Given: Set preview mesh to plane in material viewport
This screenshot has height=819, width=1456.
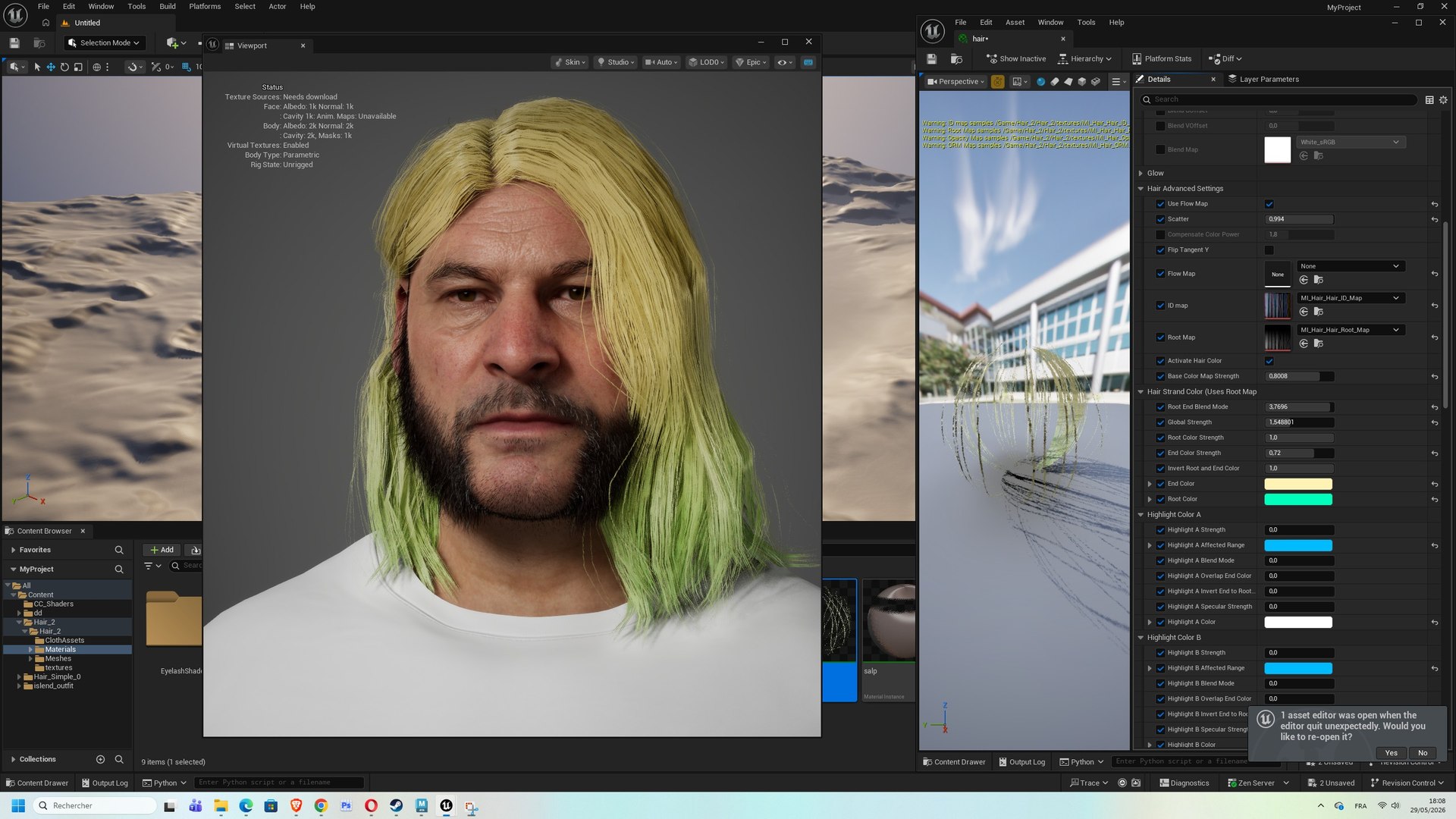Looking at the screenshot, I should (x=1068, y=81).
